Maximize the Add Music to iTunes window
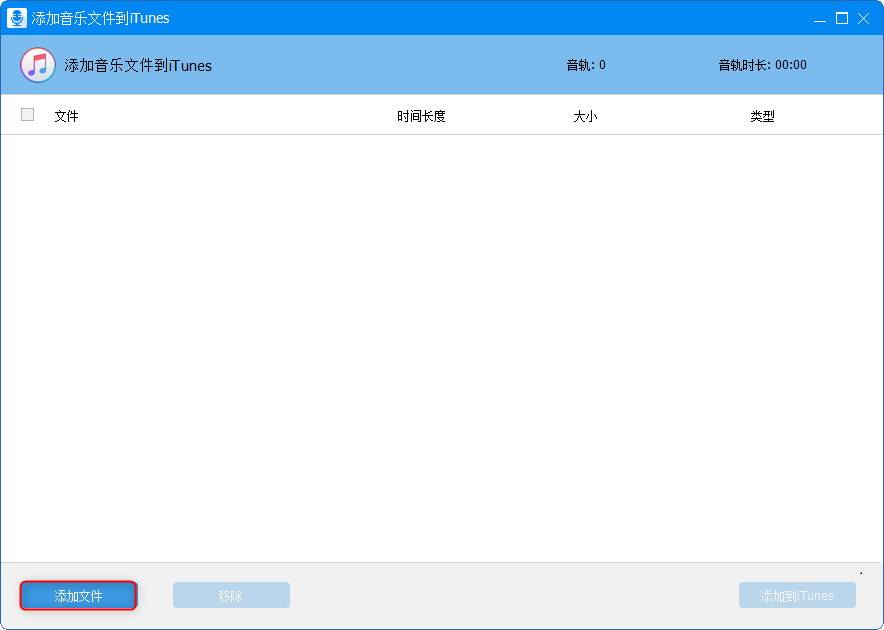884x630 pixels. tap(842, 18)
